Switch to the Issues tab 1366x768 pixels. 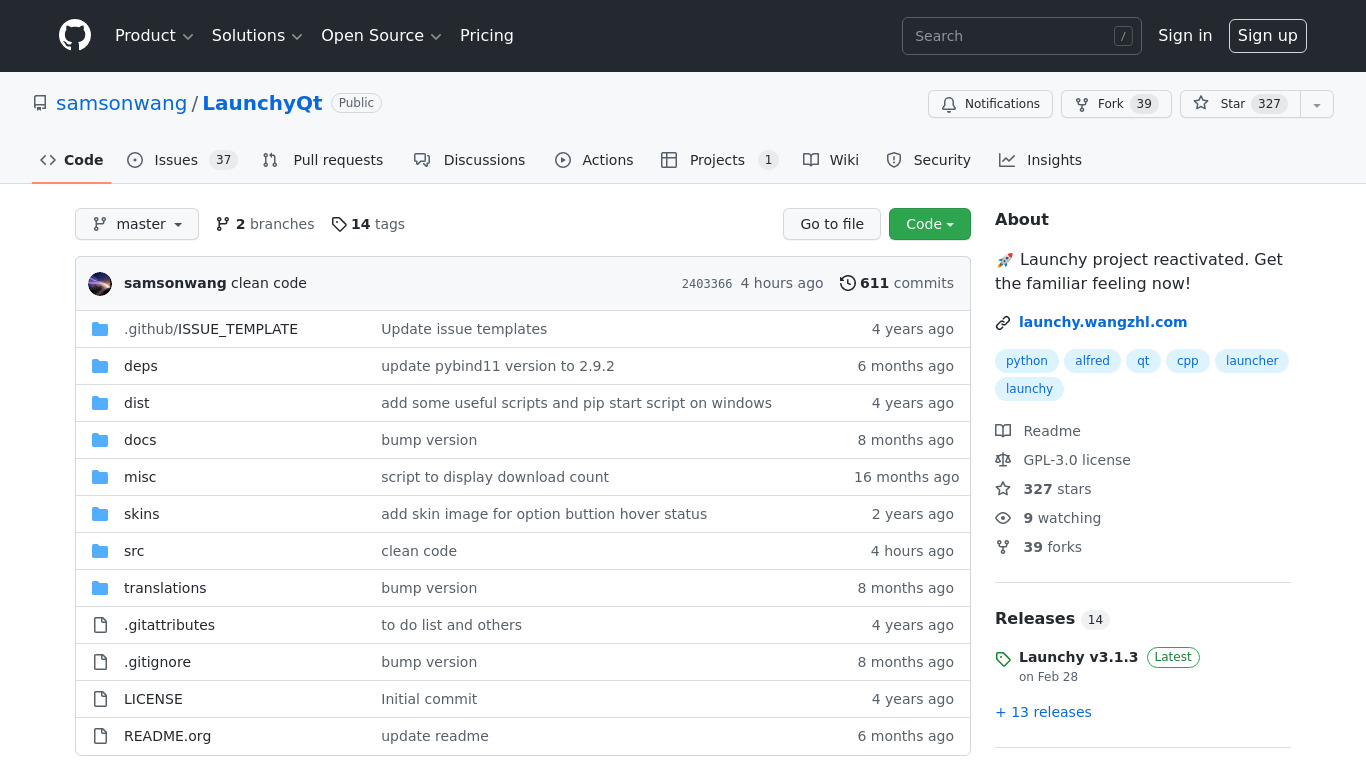coord(176,160)
